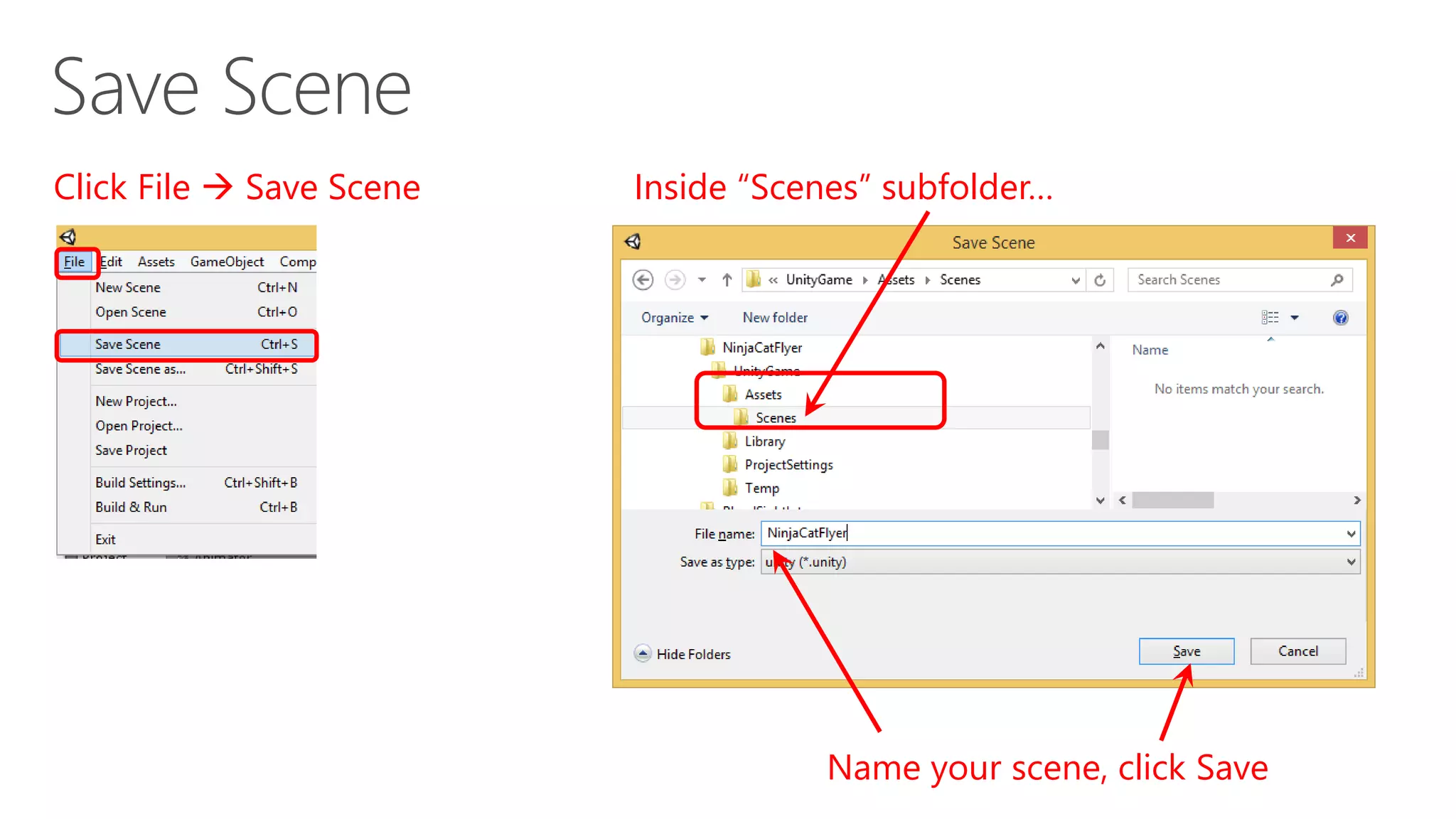Image resolution: width=1456 pixels, height=819 pixels.
Task: Choose Open Scene from File menu
Action: coord(196,312)
